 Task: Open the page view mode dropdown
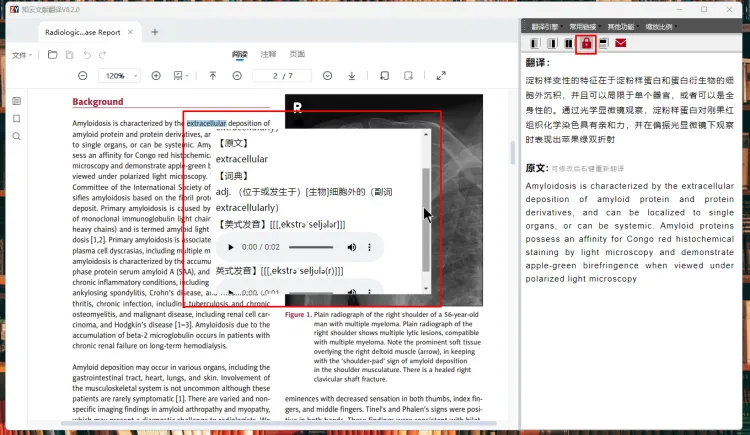[x=180, y=76]
